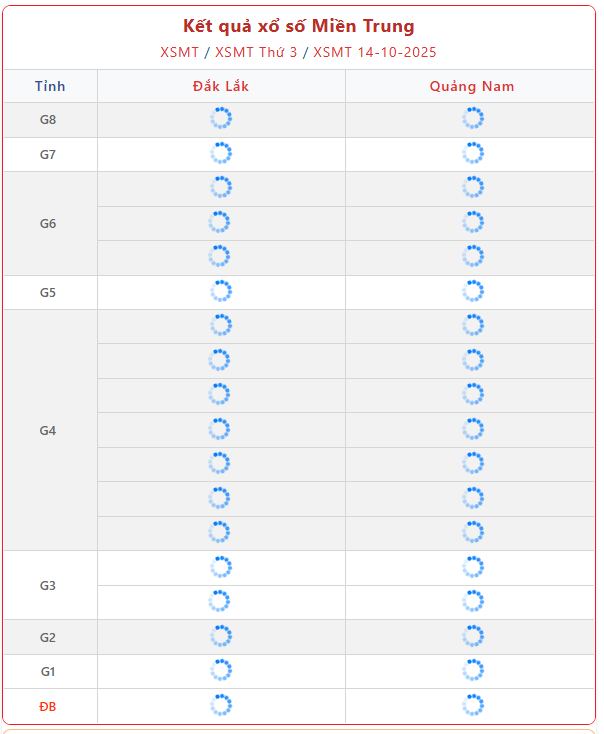Select the G5 spinner in Quảng Nam column
Screen dimensions: 604x734
pyautogui.click(x=473, y=291)
